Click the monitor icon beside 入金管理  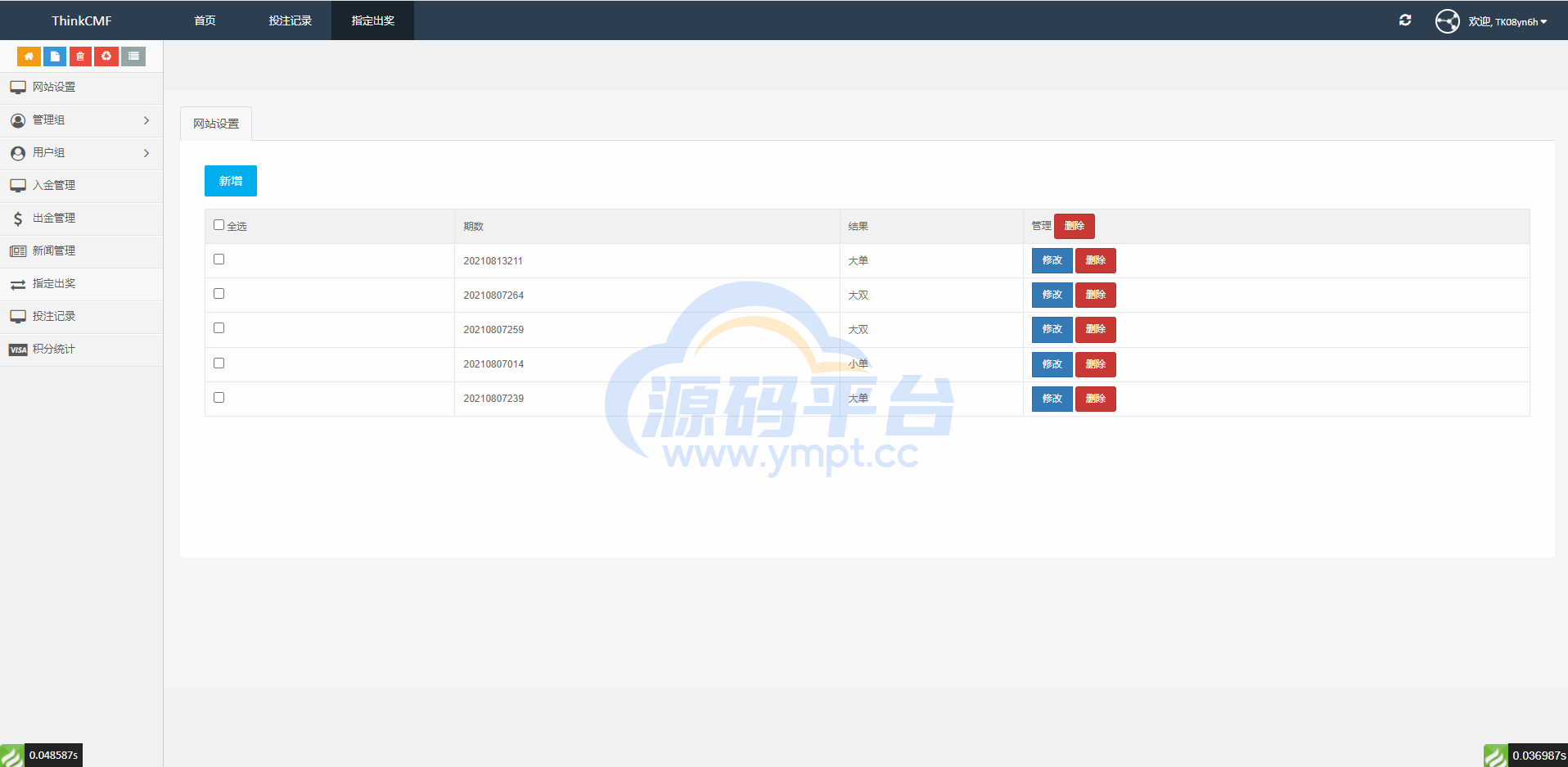[x=18, y=186]
